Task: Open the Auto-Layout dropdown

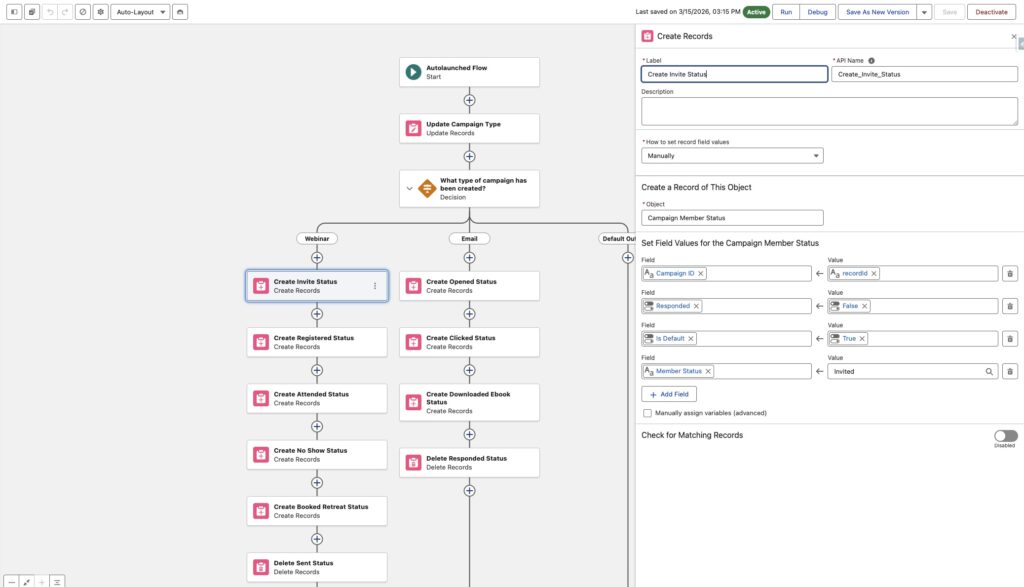Action: [x=139, y=12]
